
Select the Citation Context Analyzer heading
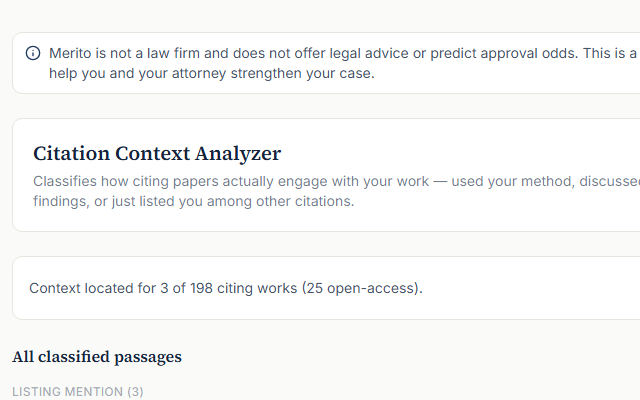pos(157,154)
